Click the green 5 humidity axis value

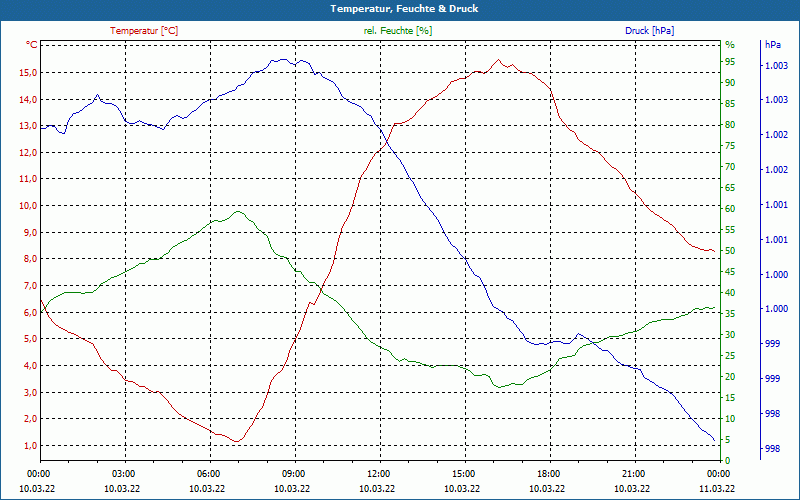click(x=728, y=440)
